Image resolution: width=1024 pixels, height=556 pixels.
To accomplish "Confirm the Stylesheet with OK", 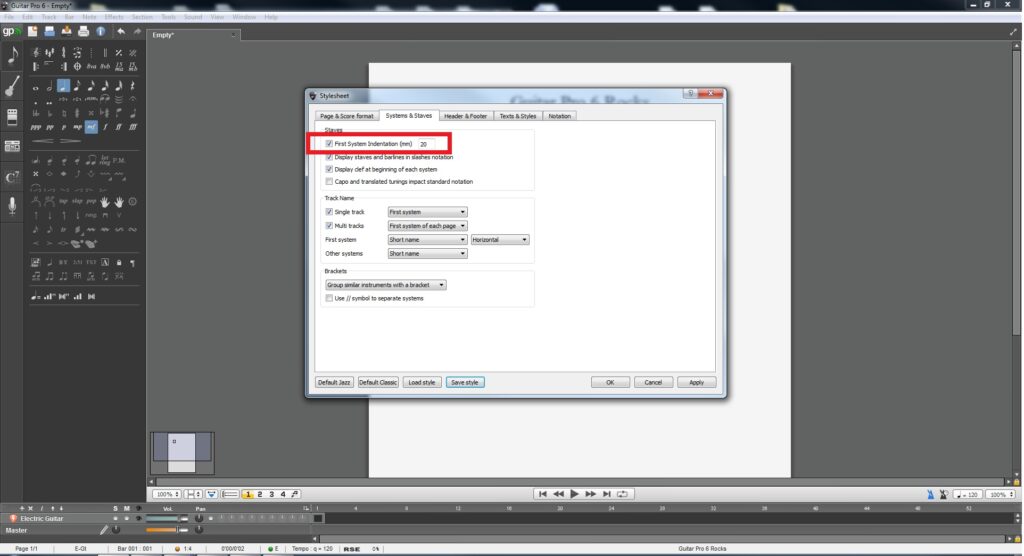I will point(610,382).
